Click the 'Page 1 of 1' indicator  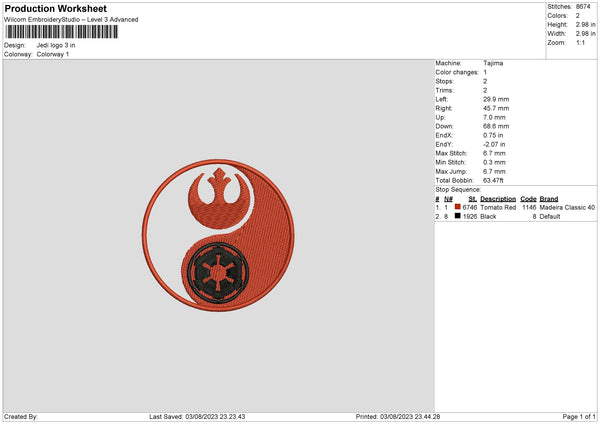click(x=579, y=417)
